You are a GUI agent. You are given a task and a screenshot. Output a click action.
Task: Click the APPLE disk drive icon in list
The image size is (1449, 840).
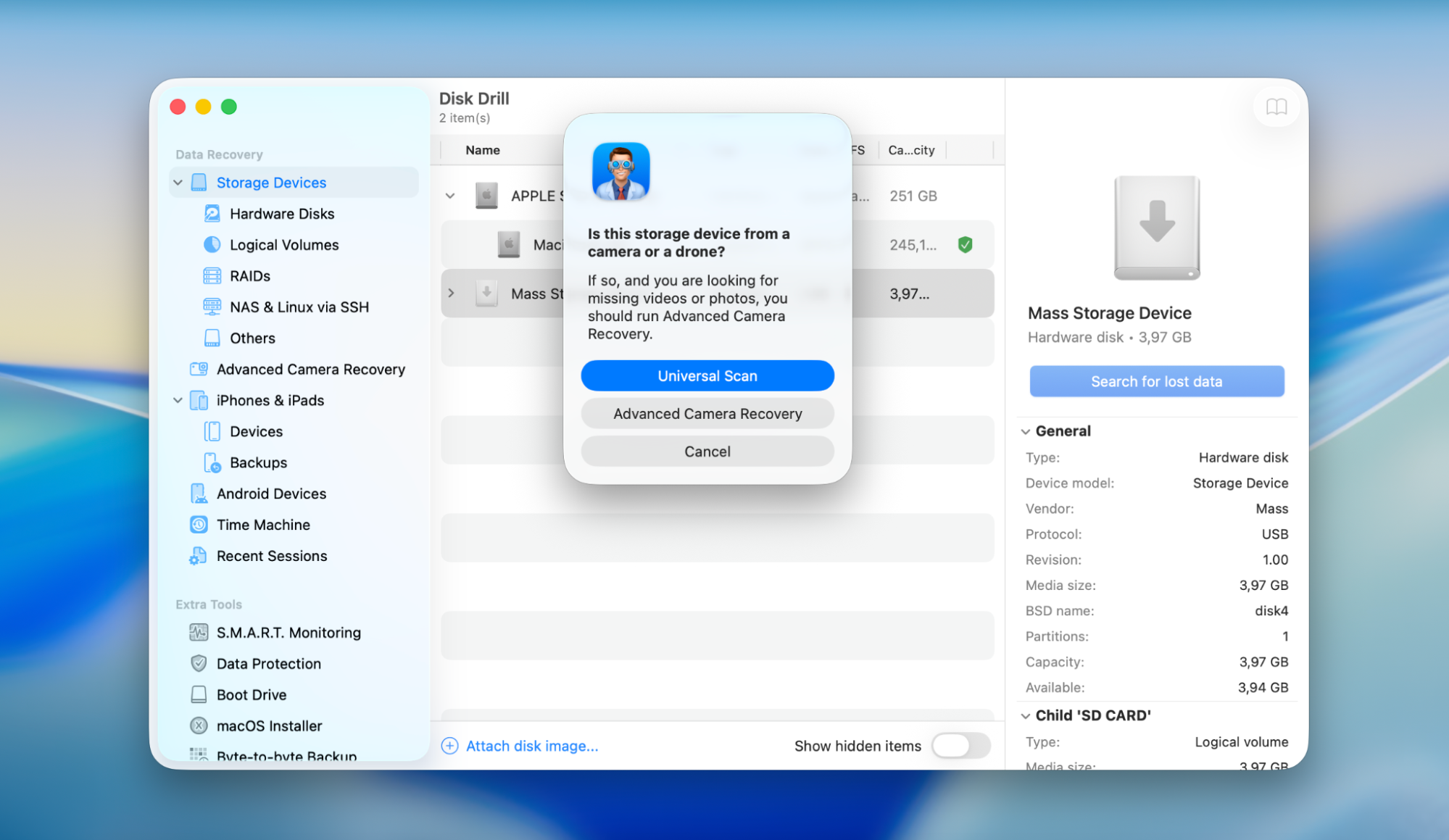point(486,196)
